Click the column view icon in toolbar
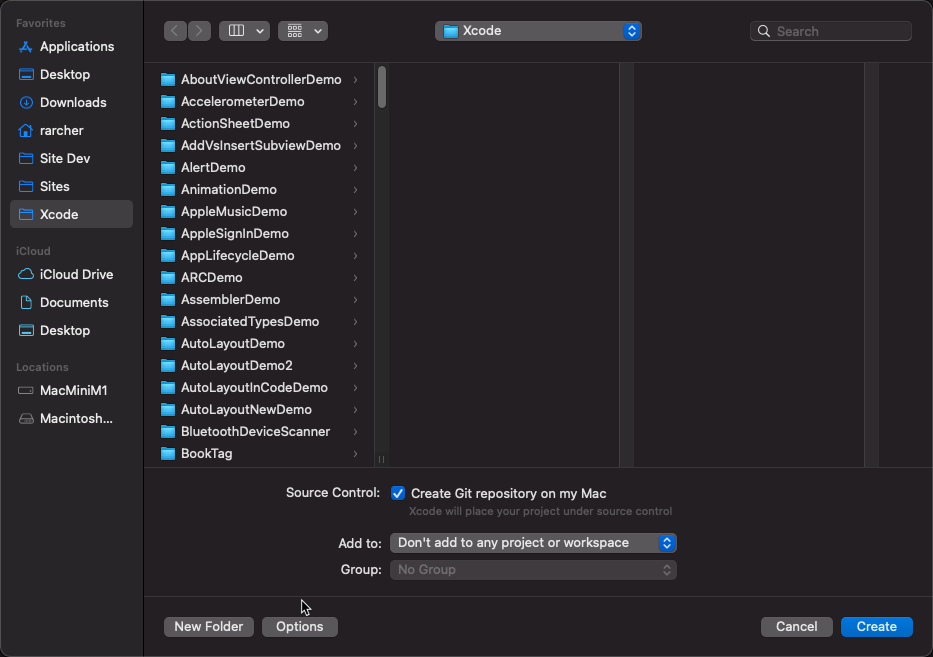The height and width of the screenshot is (657, 933). coord(236,31)
